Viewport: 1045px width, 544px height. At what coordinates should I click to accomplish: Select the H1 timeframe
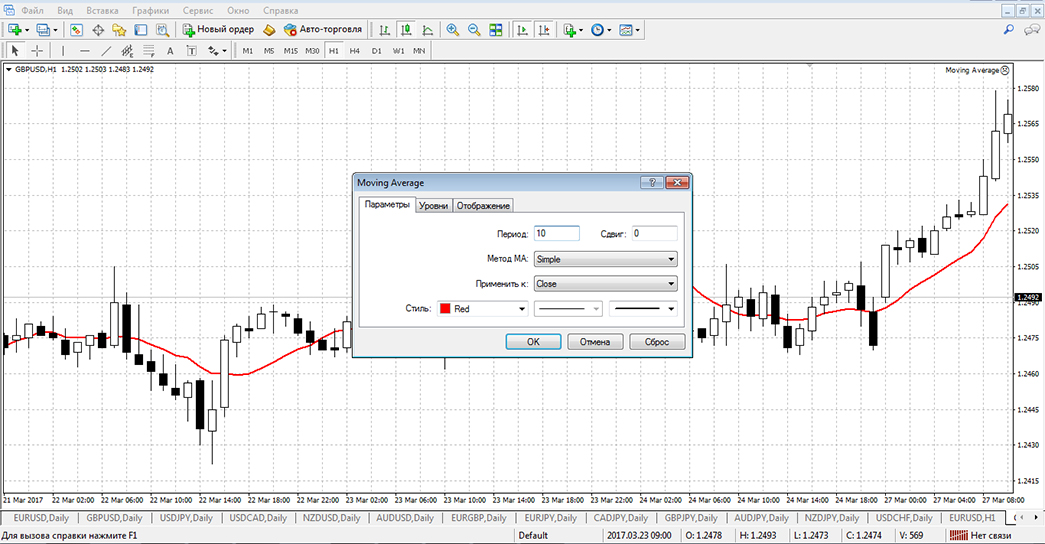[333, 51]
